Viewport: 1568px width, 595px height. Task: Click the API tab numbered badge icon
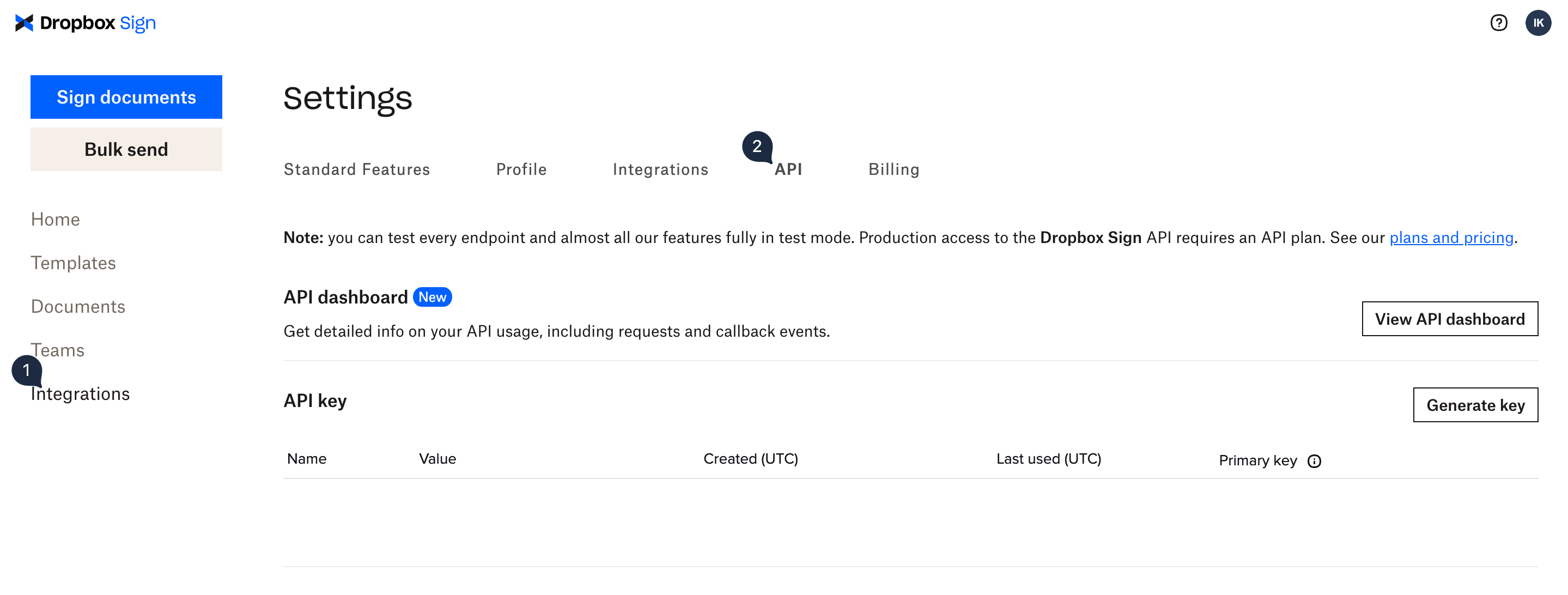(758, 148)
